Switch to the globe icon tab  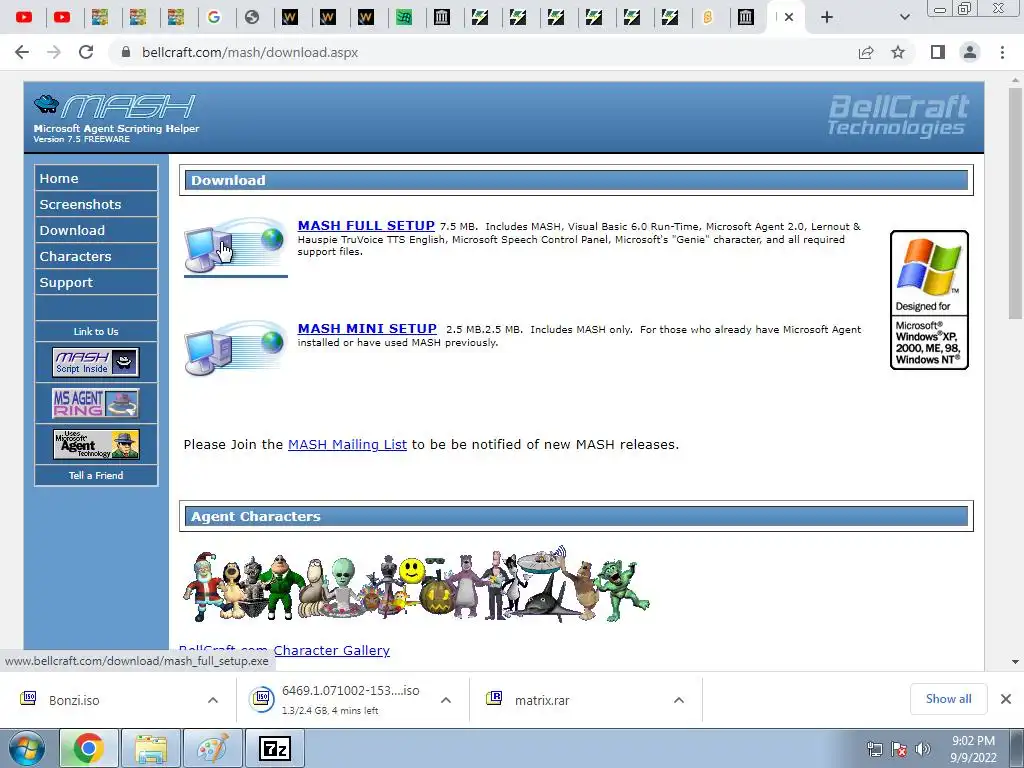[x=251, y=17]
